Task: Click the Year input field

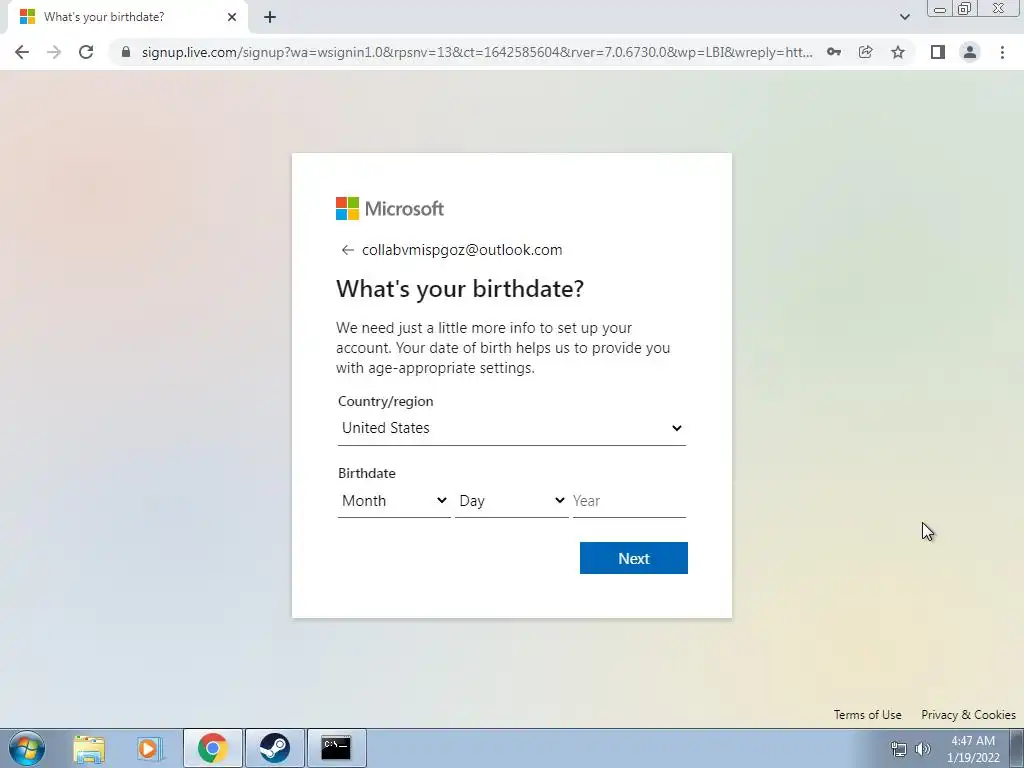Action: tap(629, 501)
